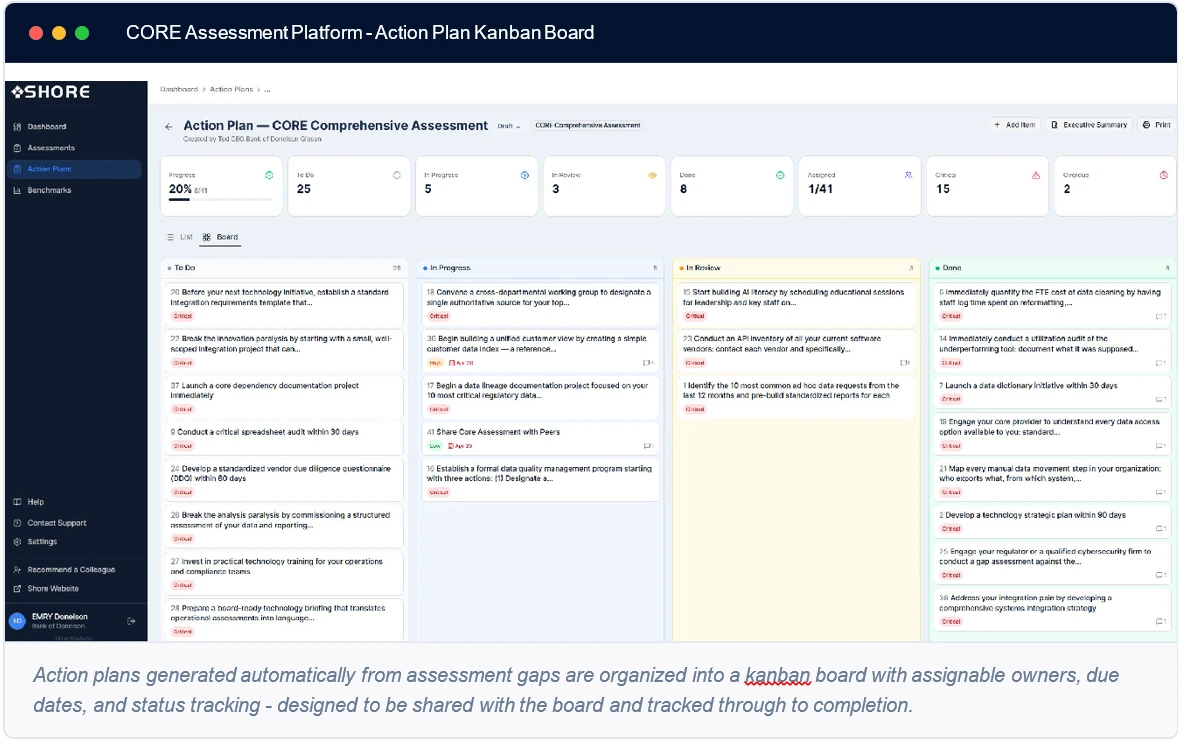Open card 37 core dependency documentation project
Viewport: 1182px width, 746px height.
pyautogui.click(x=284, y=397)
